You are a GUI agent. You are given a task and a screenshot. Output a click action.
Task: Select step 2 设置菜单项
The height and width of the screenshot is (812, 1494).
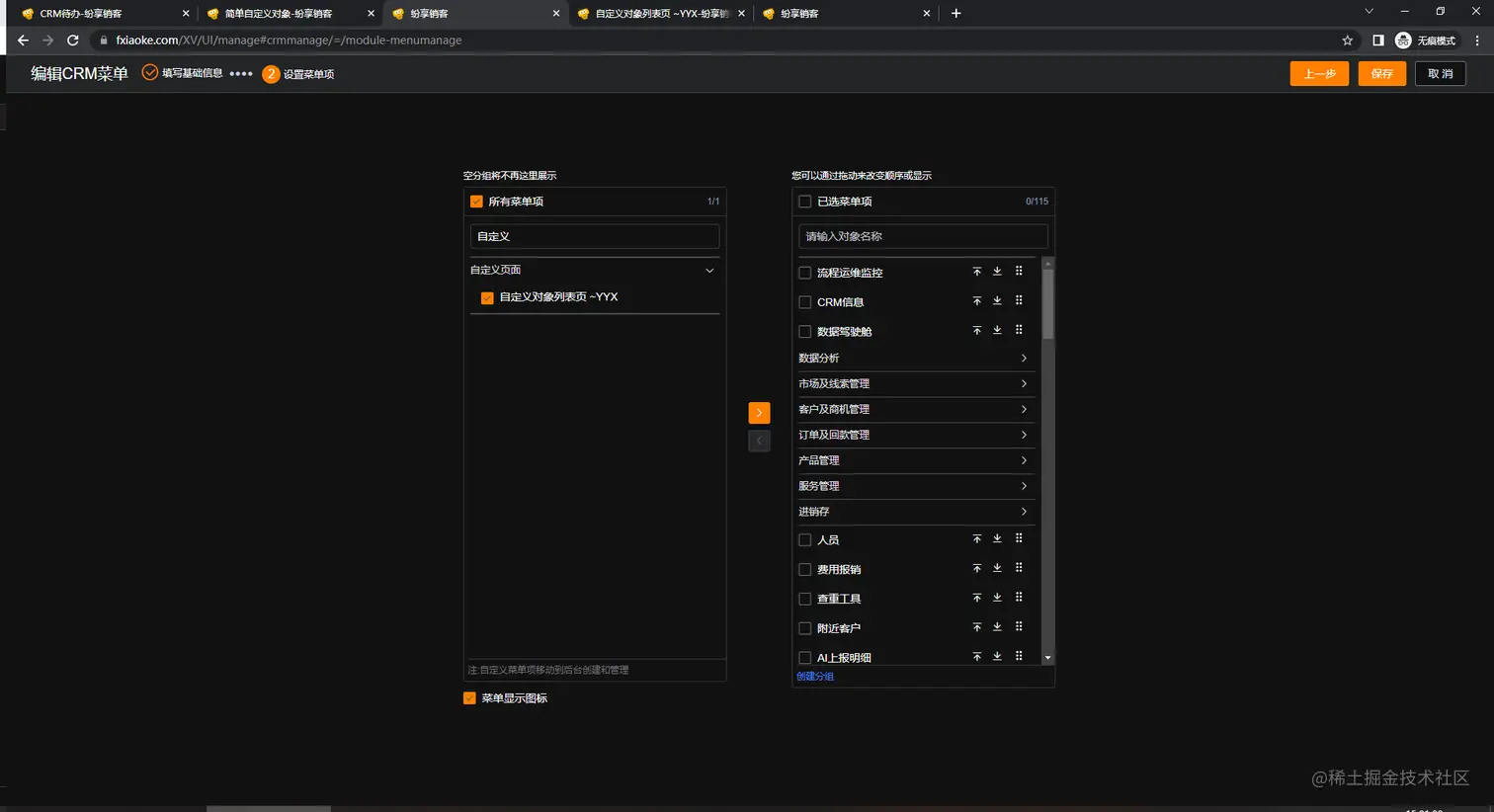click(298, 74)
